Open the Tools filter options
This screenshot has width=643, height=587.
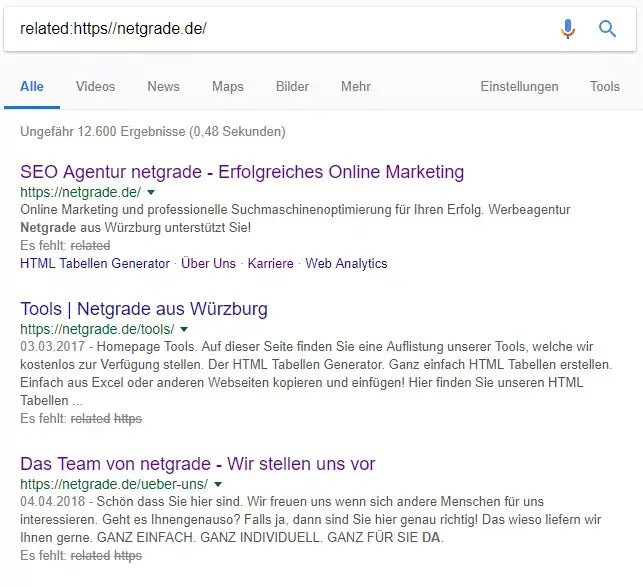tap(604, 87)
